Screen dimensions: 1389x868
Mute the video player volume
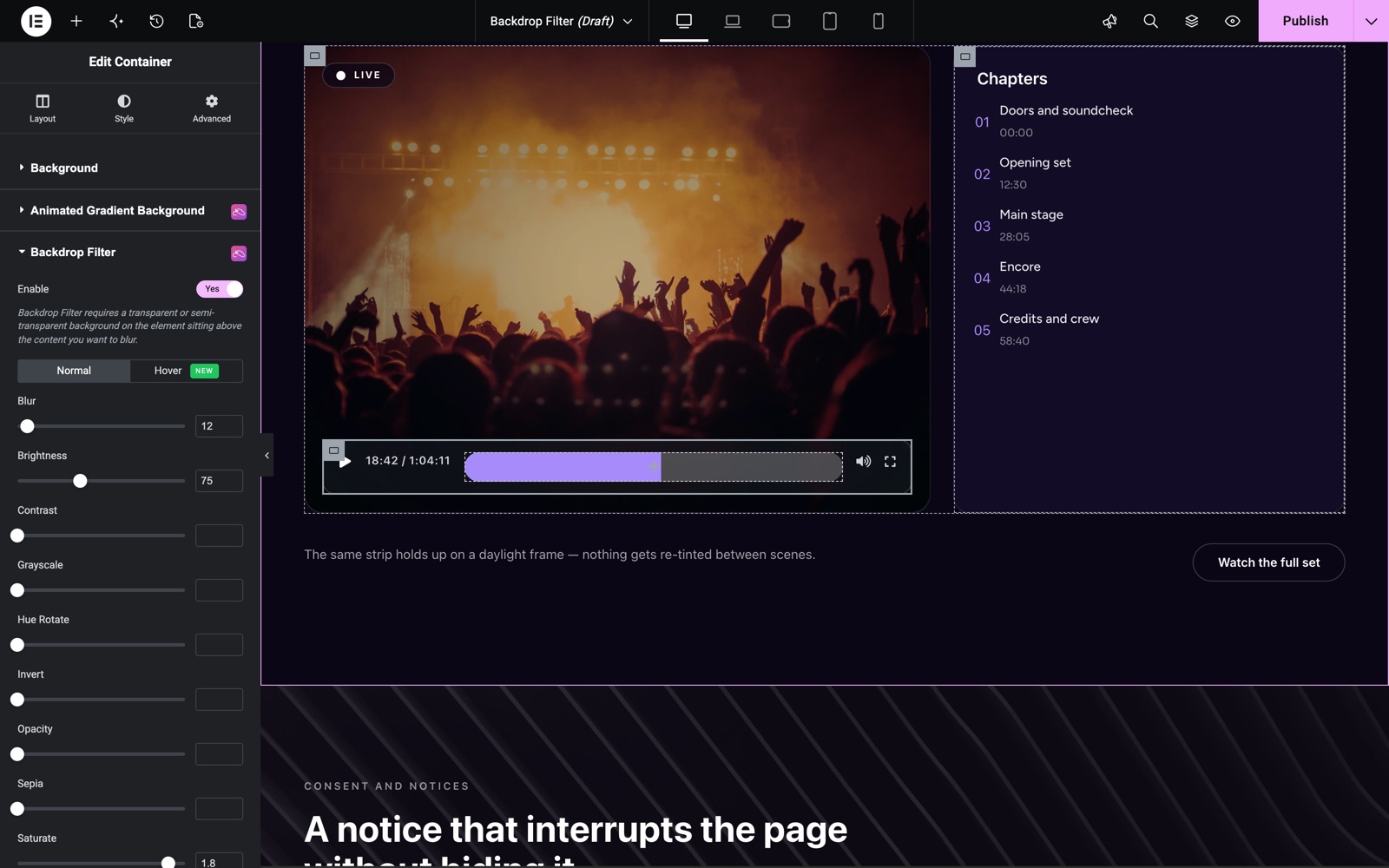(863, 462)
